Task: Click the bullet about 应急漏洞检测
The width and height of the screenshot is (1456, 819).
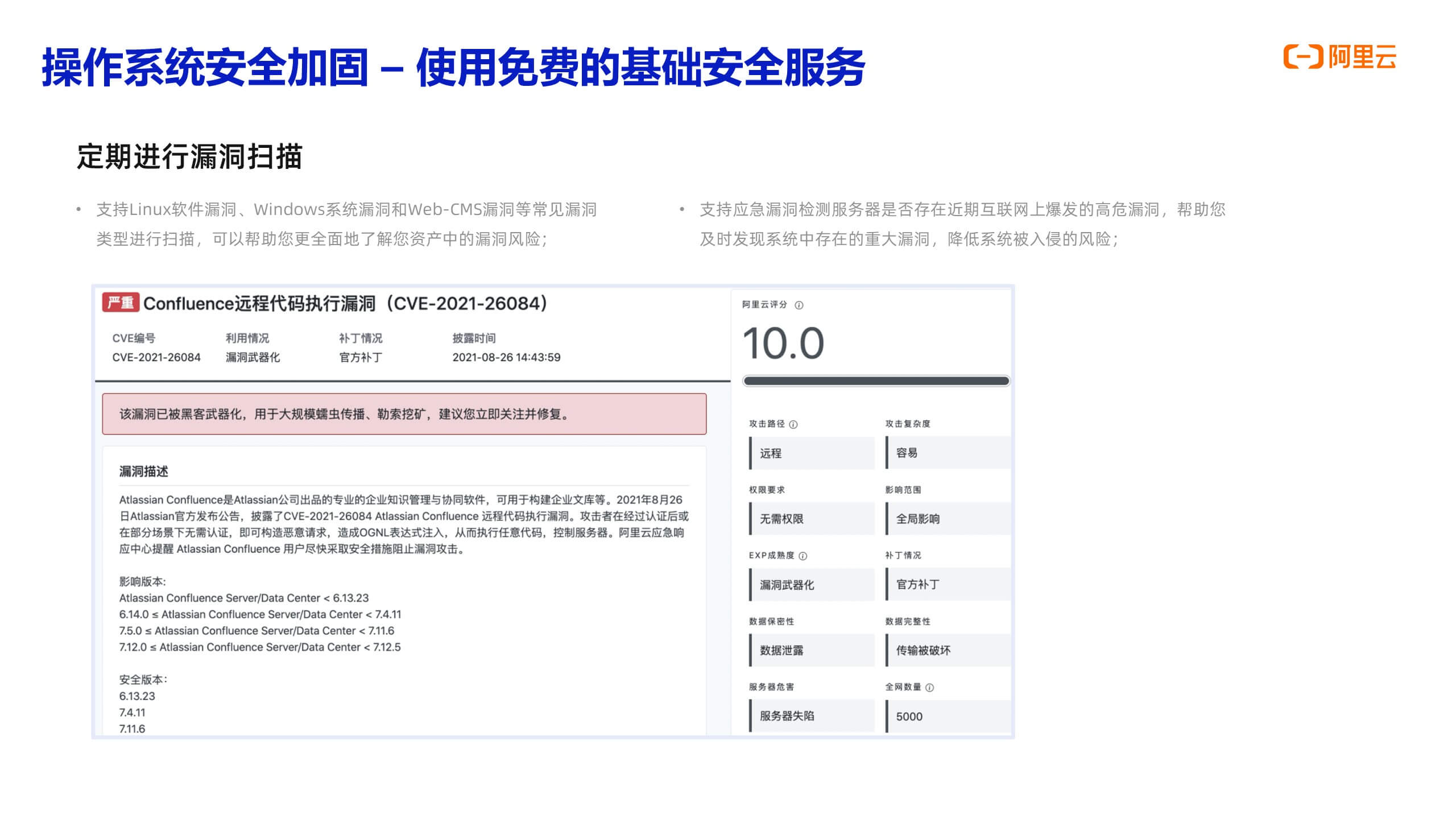Action: click(962, 224)
